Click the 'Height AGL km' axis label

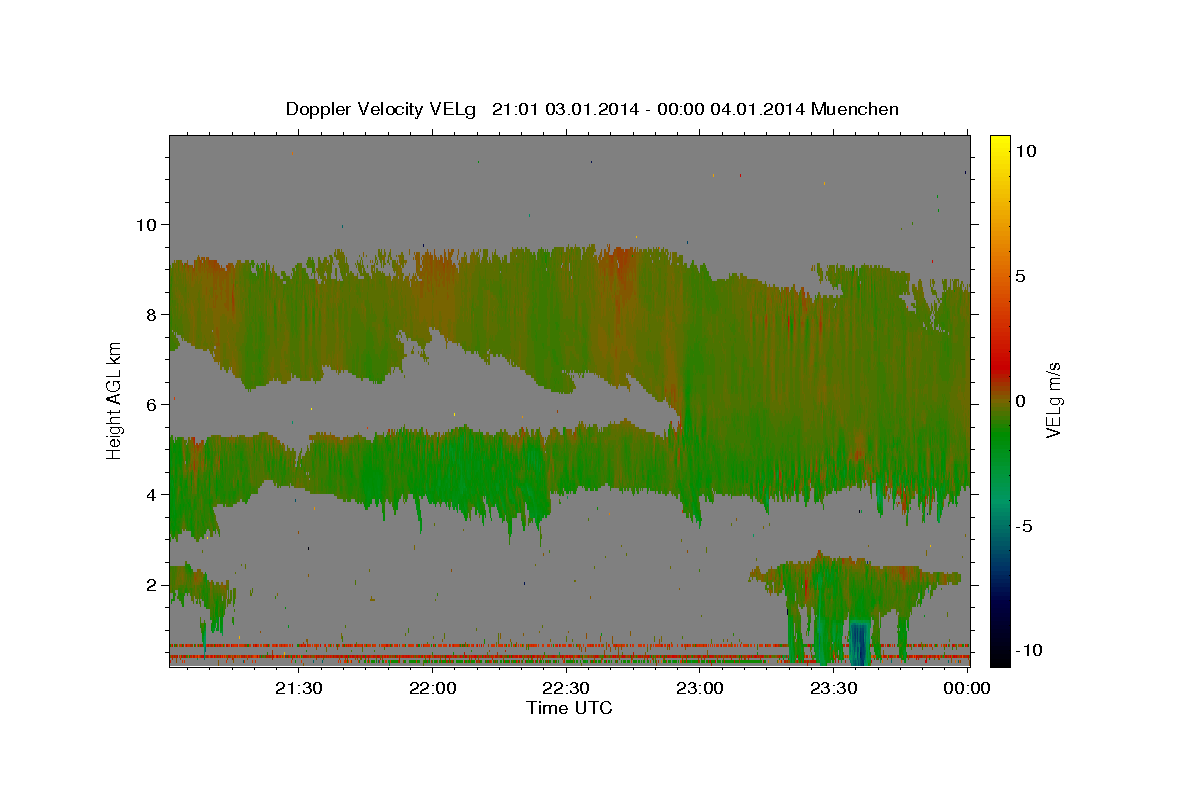(x=114, y=401)
